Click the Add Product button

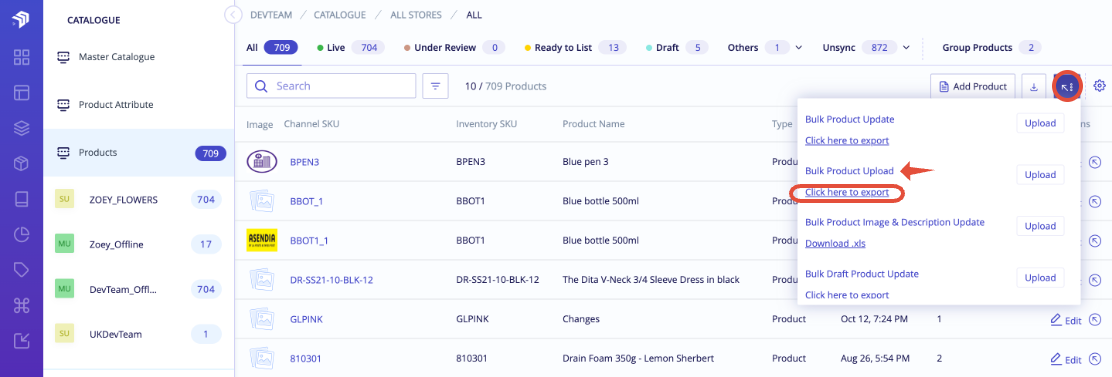pos(973,86)
